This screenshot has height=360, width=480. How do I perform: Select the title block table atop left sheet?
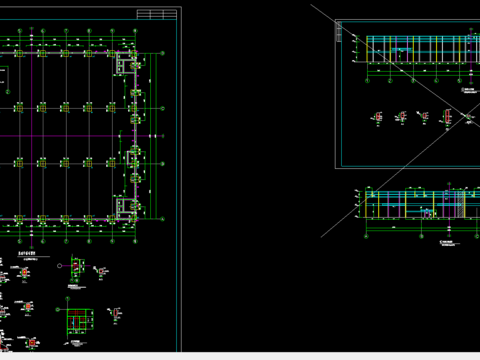click(x=157, y=14)
